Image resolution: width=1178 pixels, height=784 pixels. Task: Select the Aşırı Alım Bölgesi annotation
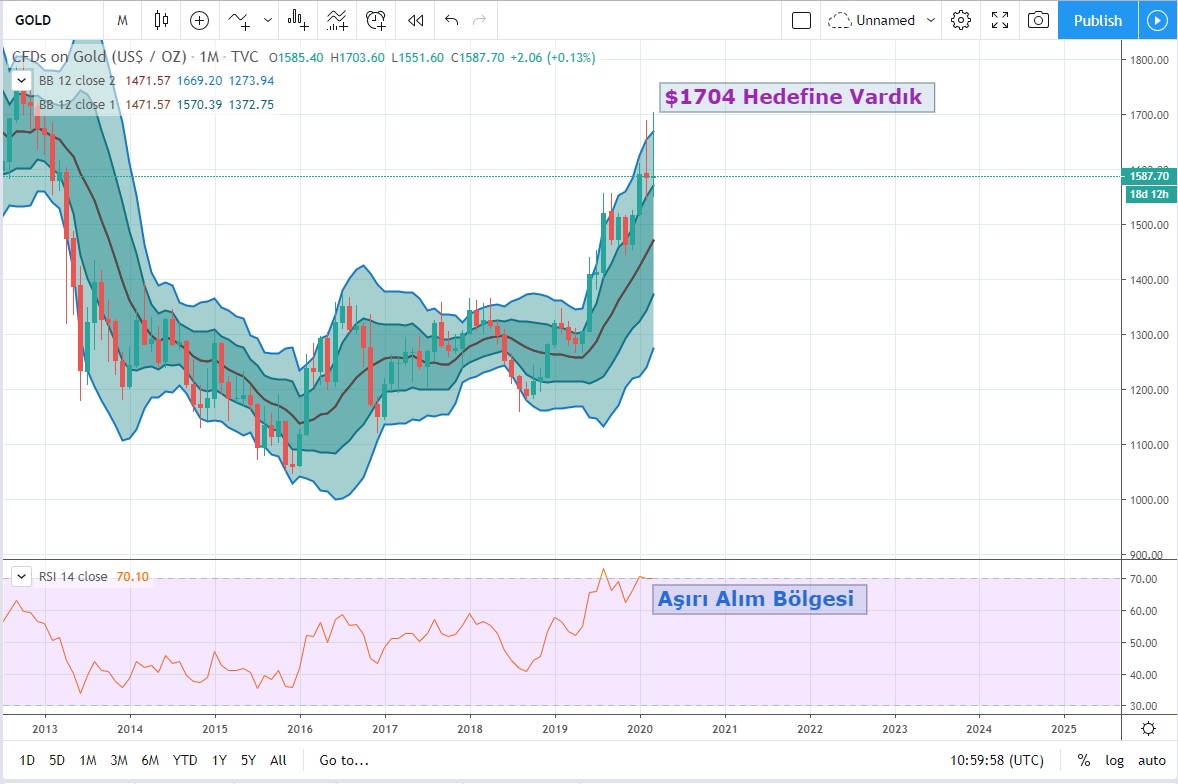759,599
